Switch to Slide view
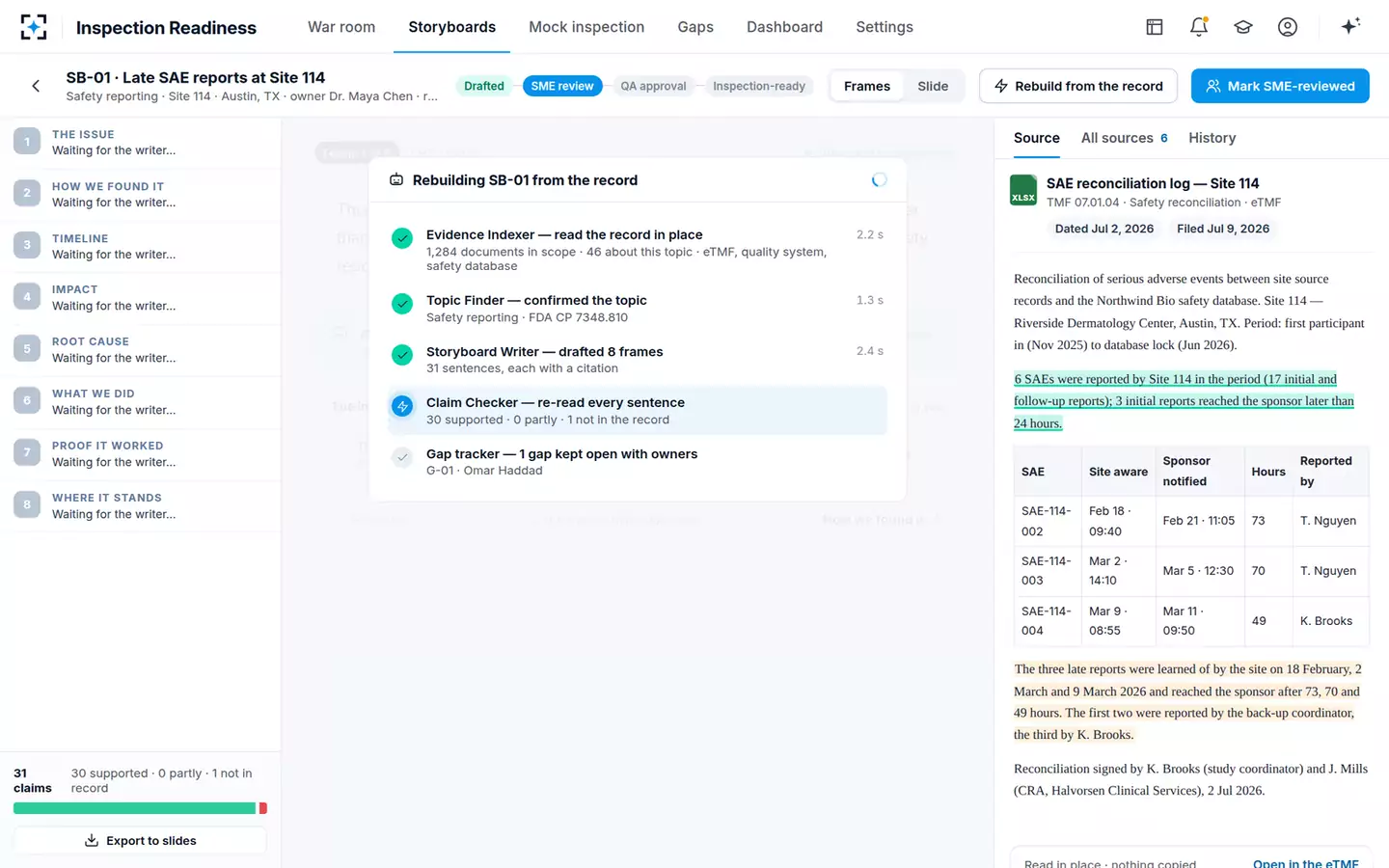This screenshot has height=868, width=1389. tap(933, 86)
